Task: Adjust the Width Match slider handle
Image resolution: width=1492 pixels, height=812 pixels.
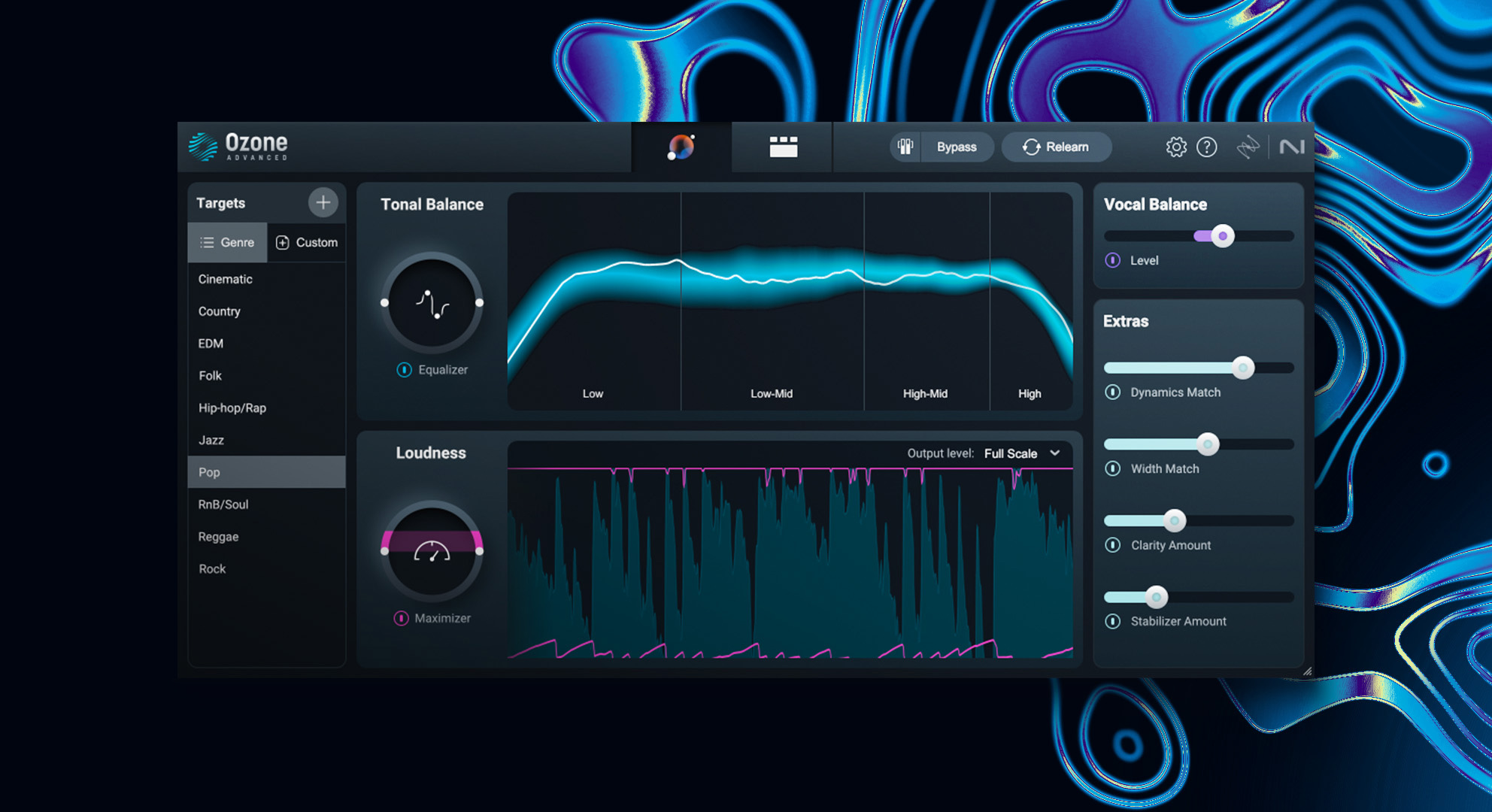Action: [1207, 444]
